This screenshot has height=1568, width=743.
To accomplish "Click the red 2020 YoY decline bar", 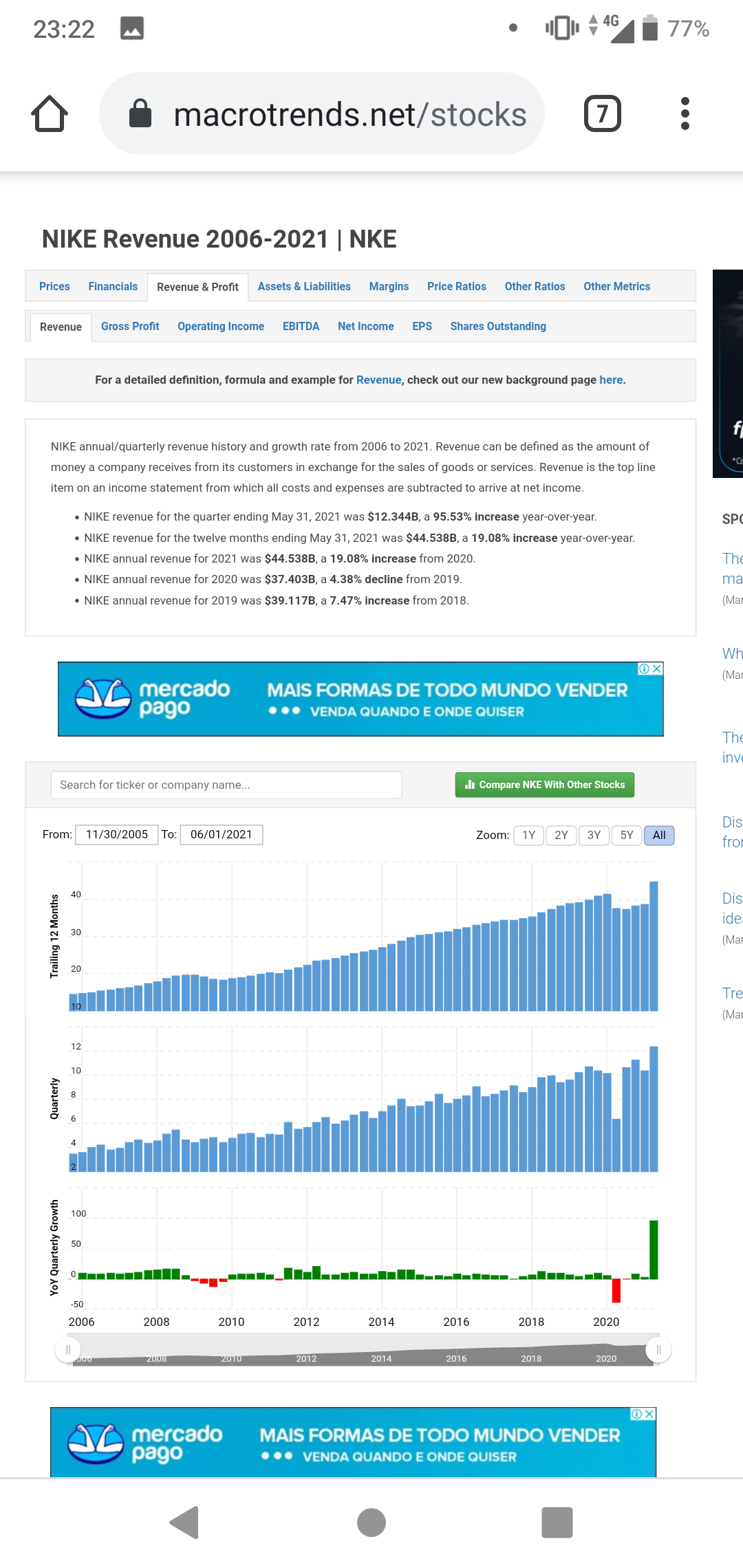I will pyautogui.click(x=616, y=1290).
